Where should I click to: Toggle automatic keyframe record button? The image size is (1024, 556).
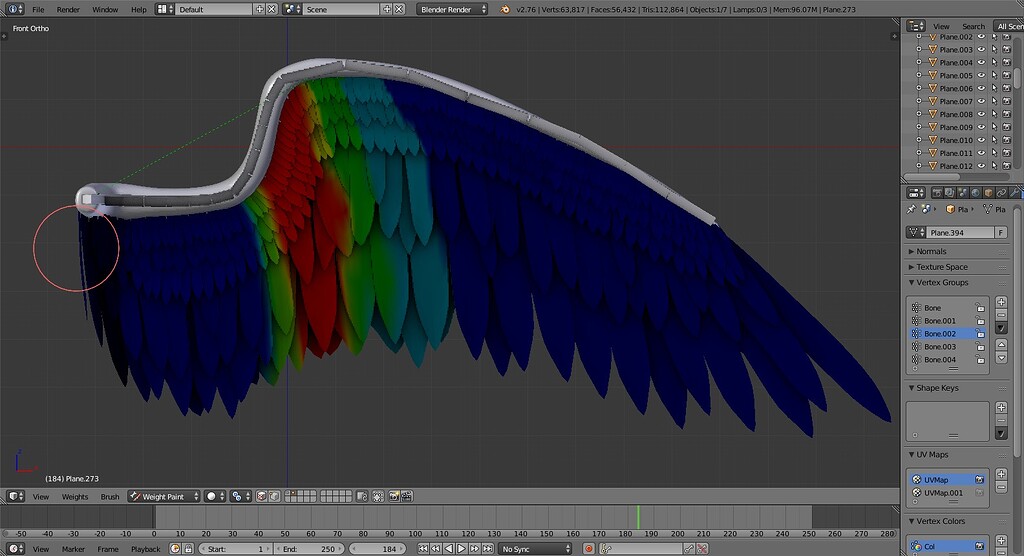pyautogui.click(x=588, y=549)
